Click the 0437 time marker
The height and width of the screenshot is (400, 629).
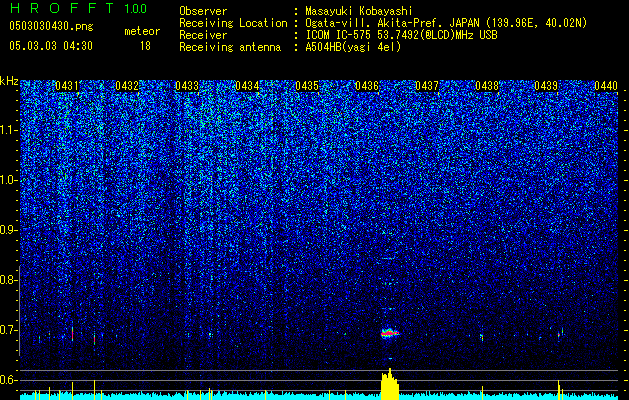coord(427,86)
